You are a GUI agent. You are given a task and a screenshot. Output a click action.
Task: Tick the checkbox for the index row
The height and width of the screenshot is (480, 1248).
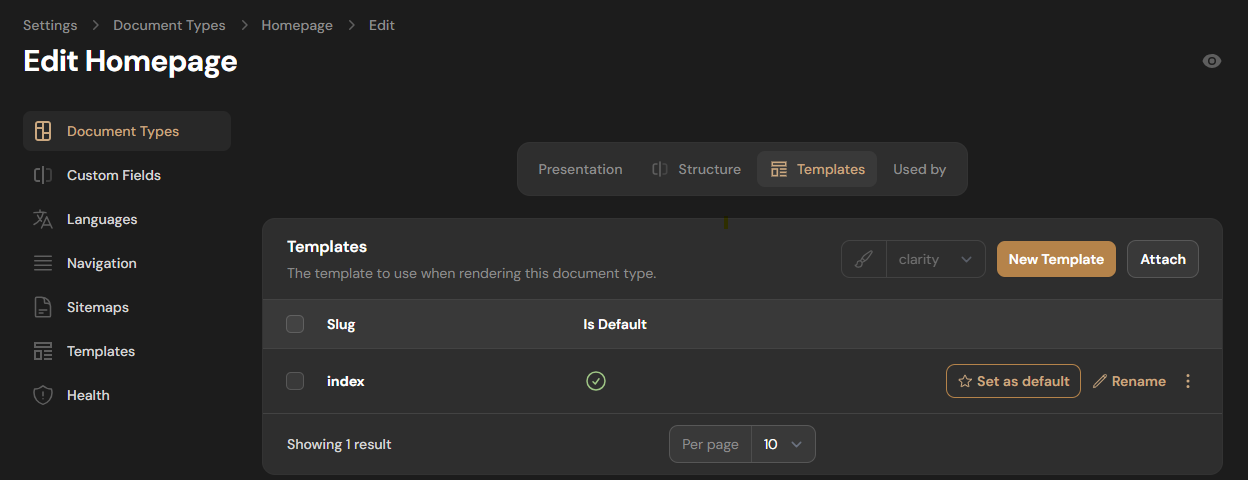click(x=295, y=381)
